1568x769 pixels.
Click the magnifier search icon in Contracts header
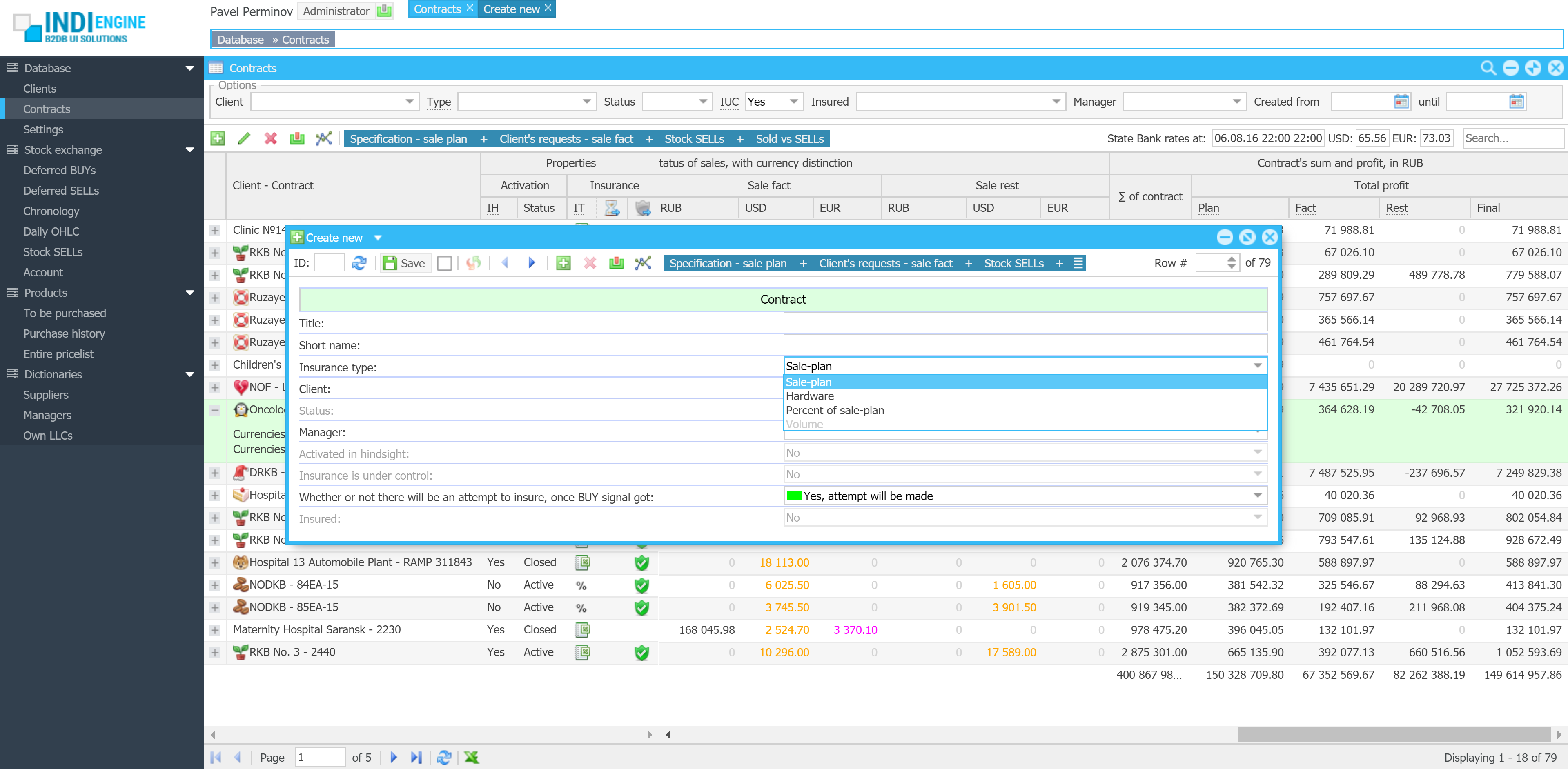click(1488, 68)
